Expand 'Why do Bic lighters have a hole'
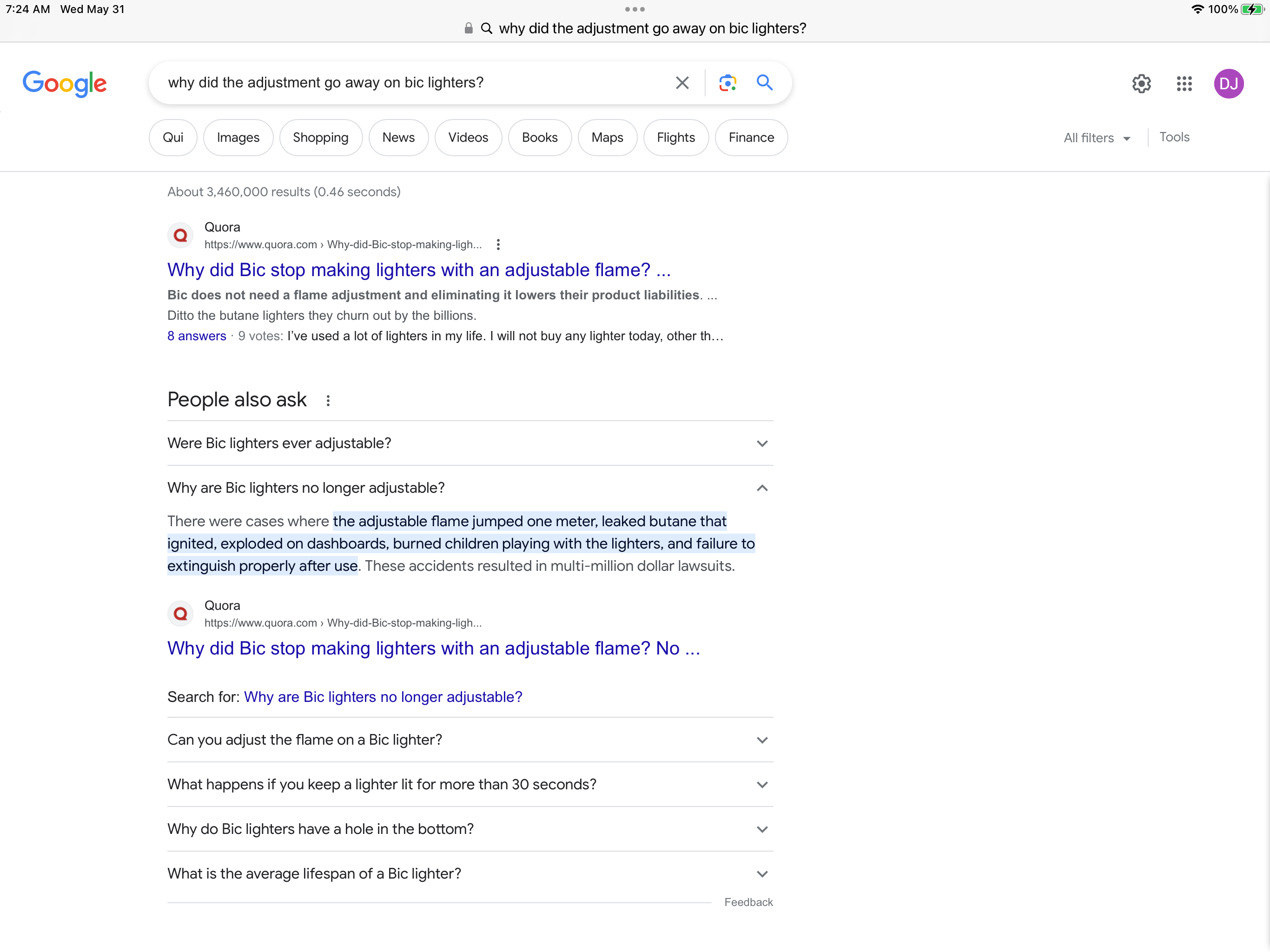 [470, 829]
